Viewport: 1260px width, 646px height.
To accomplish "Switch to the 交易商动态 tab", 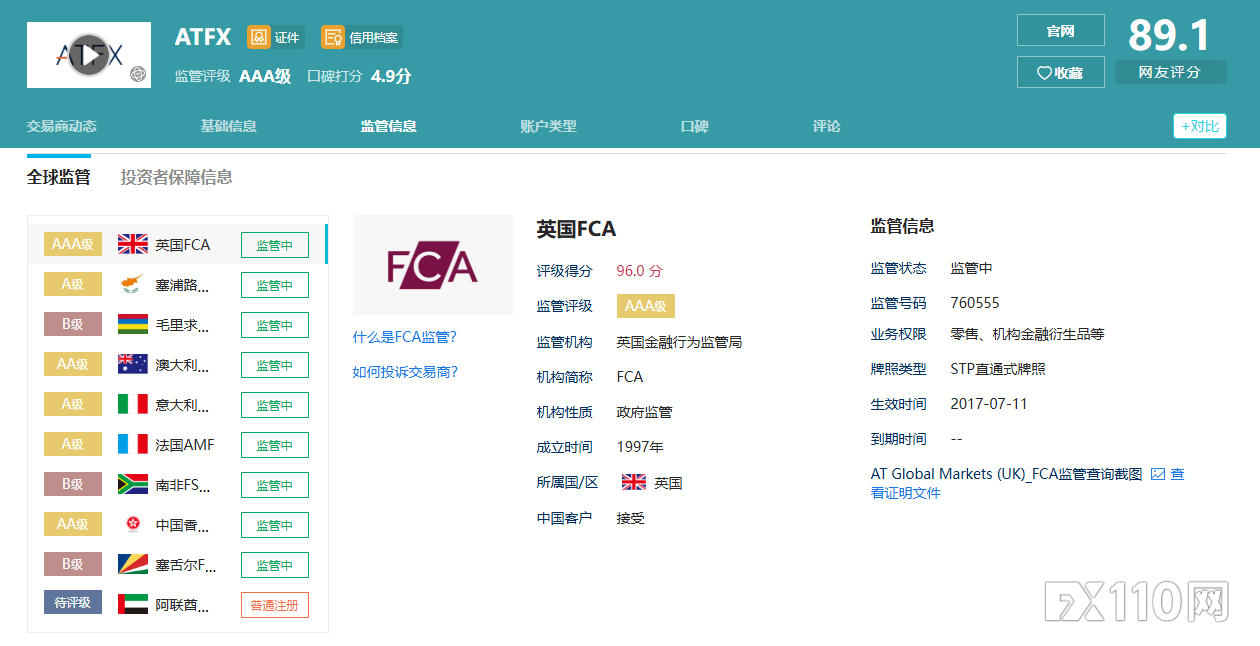I will pyautogui.click(x=62, y=126).
